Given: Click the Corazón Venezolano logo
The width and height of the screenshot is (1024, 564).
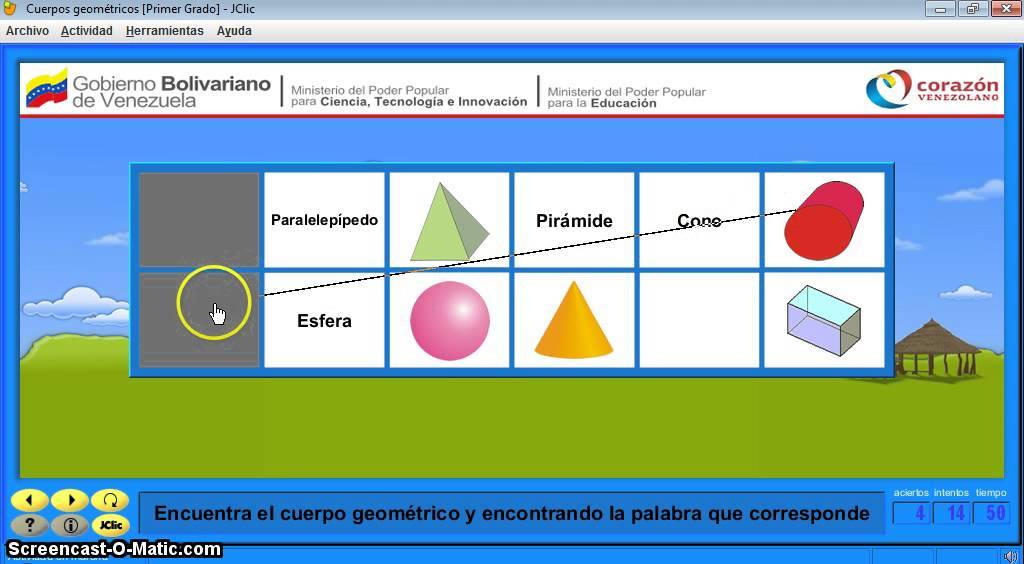Looking at the screenshot, I should click(x=933, y=89).
